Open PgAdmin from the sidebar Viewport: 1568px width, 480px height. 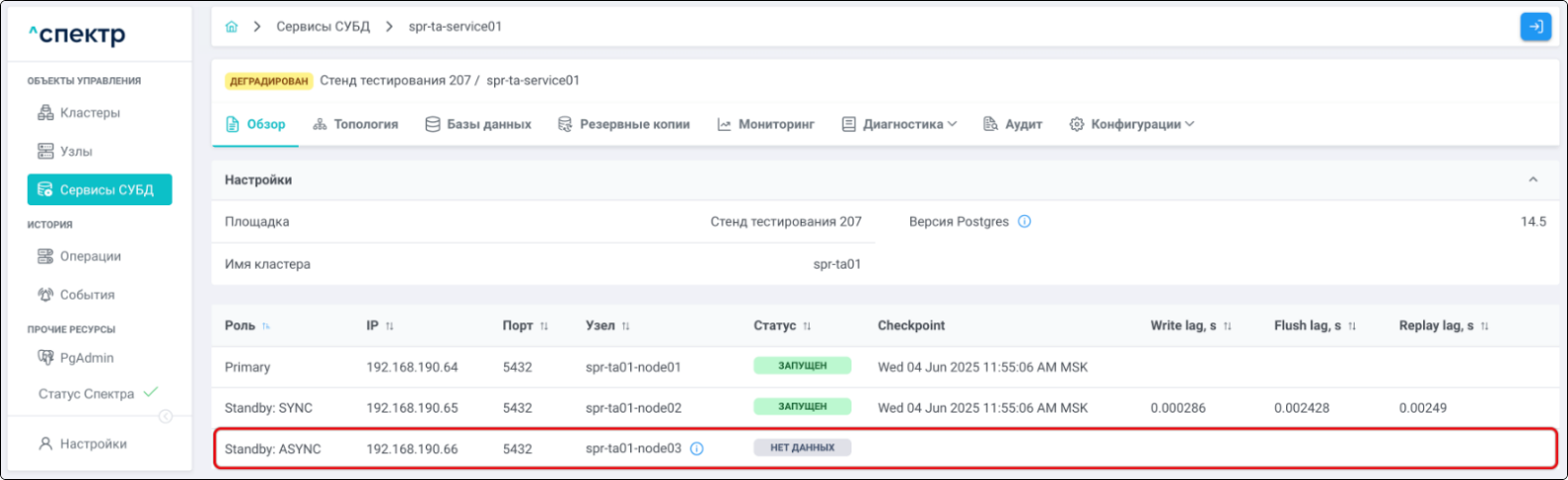click(x=75, y=358)
